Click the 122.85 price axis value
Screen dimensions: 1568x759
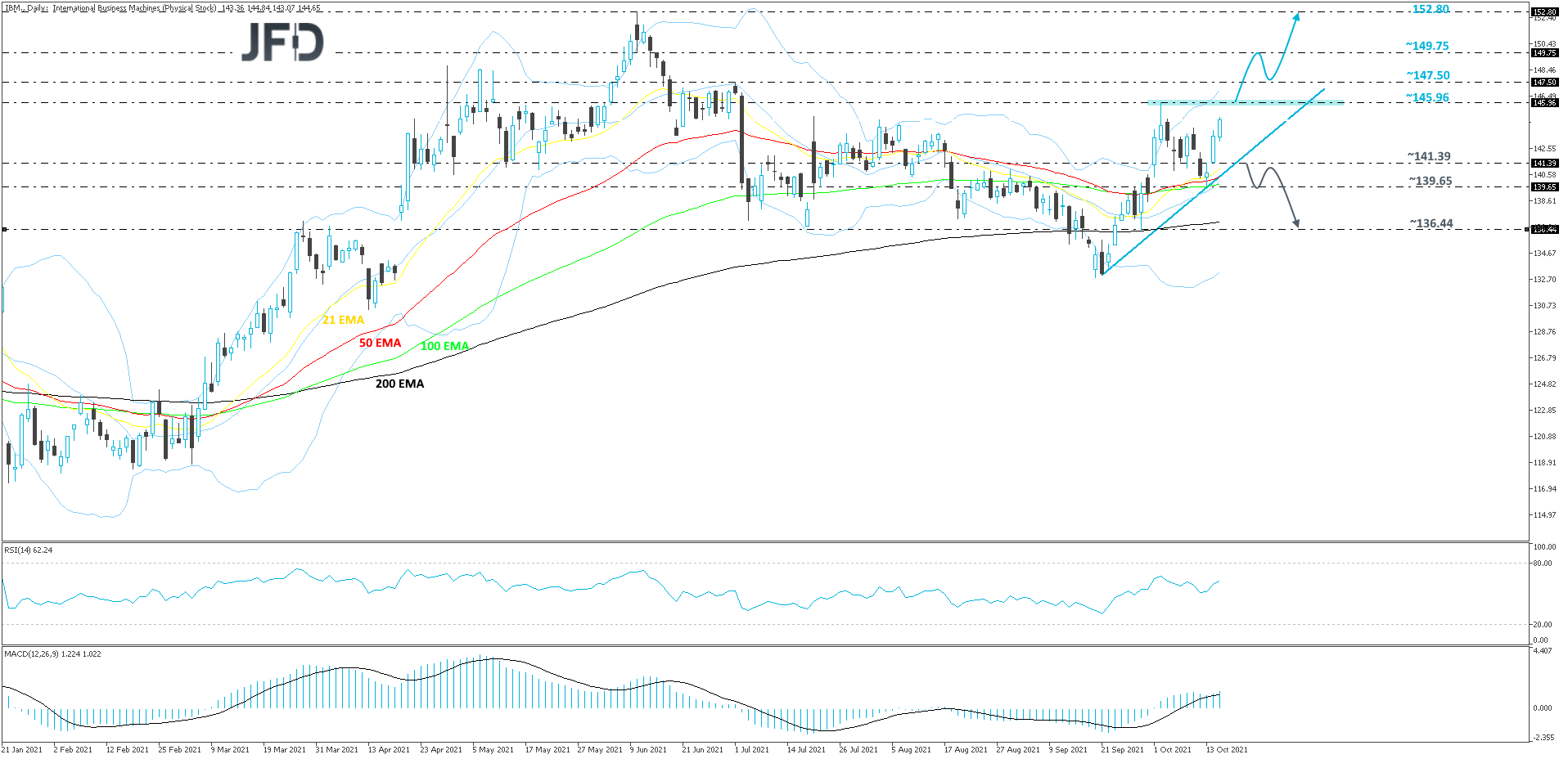pos(1545,411)
